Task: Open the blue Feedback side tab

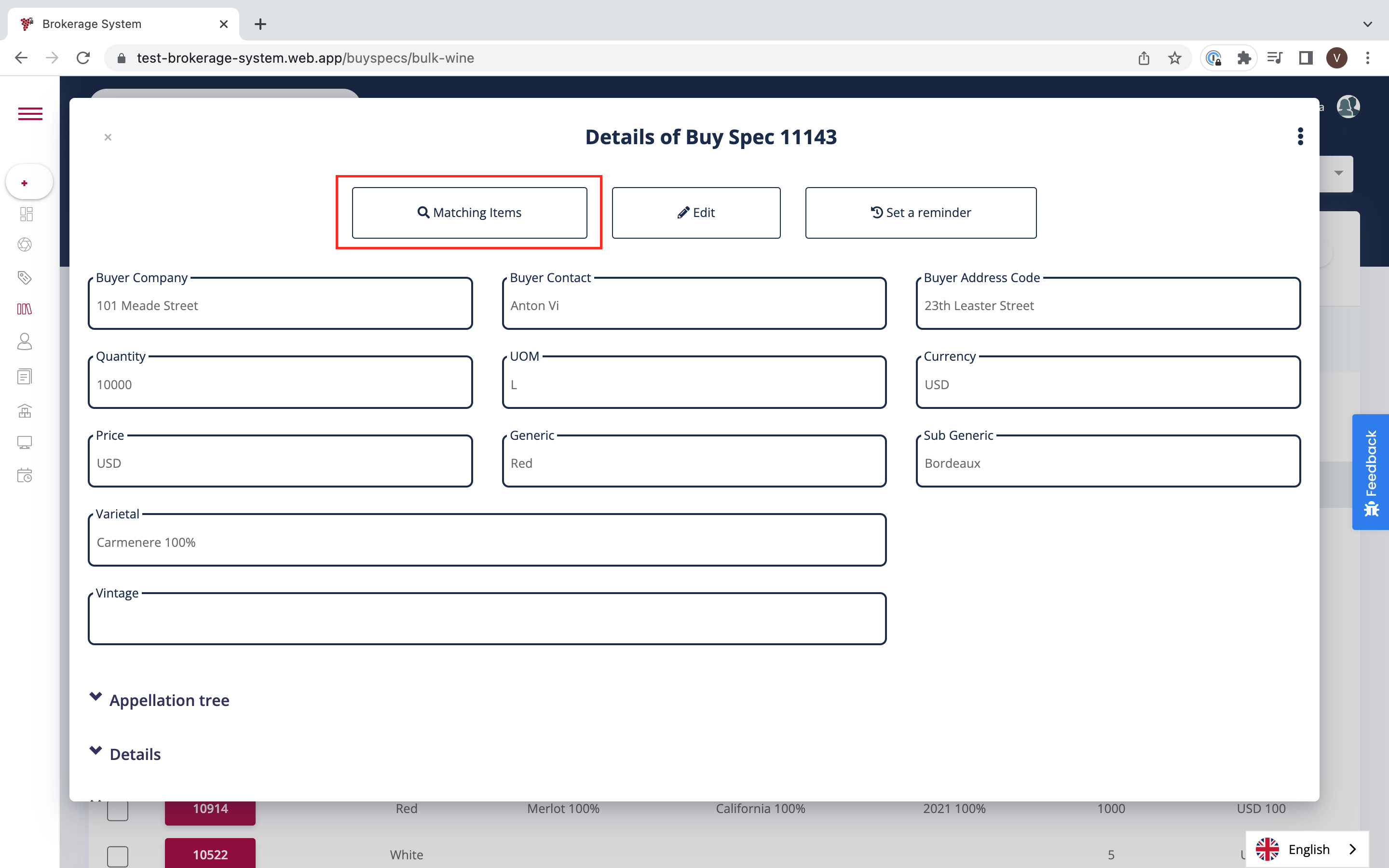Action: [1371, 471]
